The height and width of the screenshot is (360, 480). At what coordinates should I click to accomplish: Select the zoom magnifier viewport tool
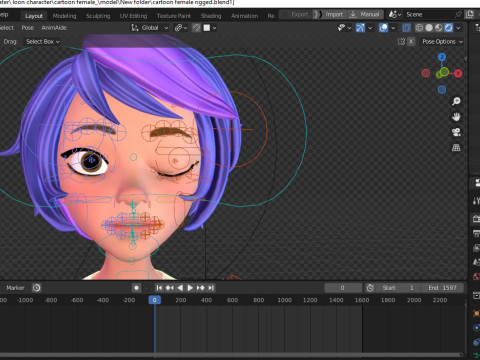[x=456, y=101]
